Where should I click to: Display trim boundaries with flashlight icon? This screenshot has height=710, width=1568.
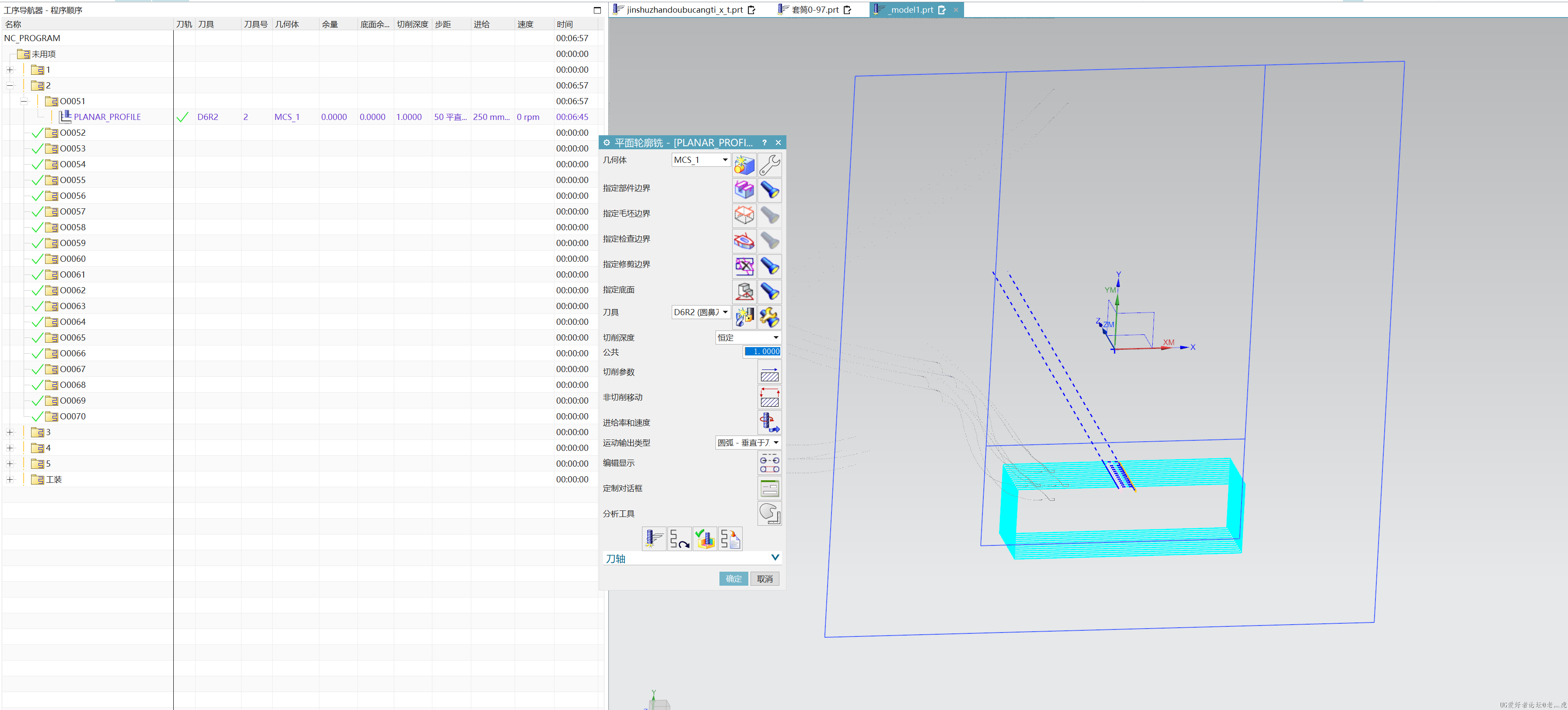click(x=769, y=267)
